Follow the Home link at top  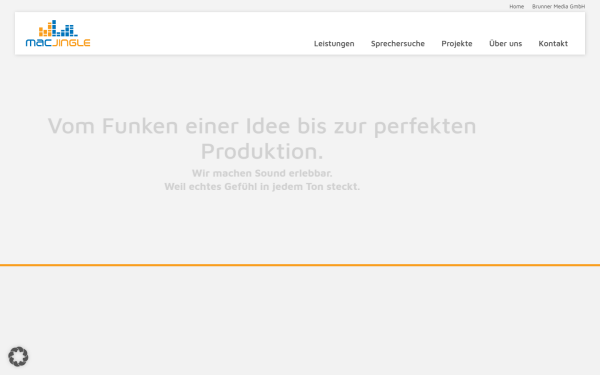point(516,7)
